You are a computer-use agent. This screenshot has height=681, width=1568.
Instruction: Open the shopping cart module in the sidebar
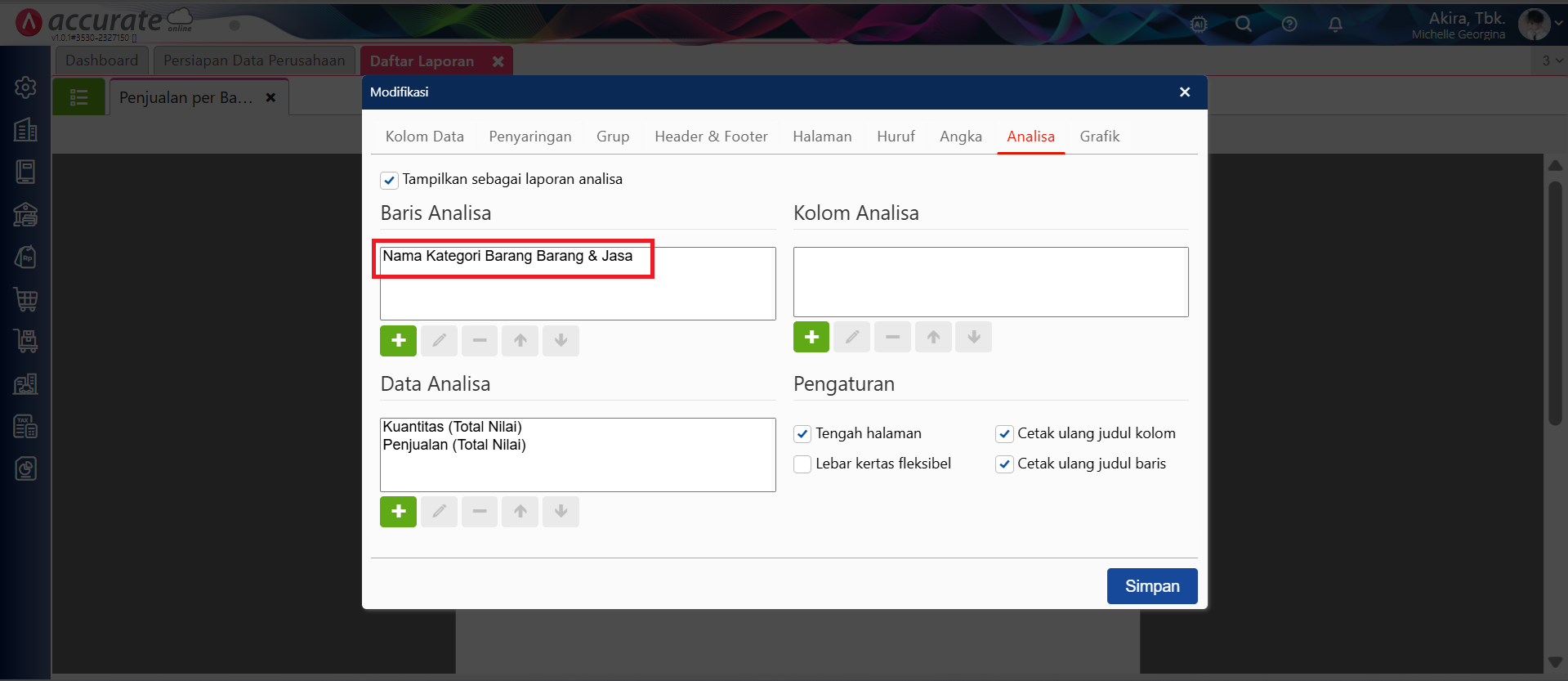[x=25, y=299]
